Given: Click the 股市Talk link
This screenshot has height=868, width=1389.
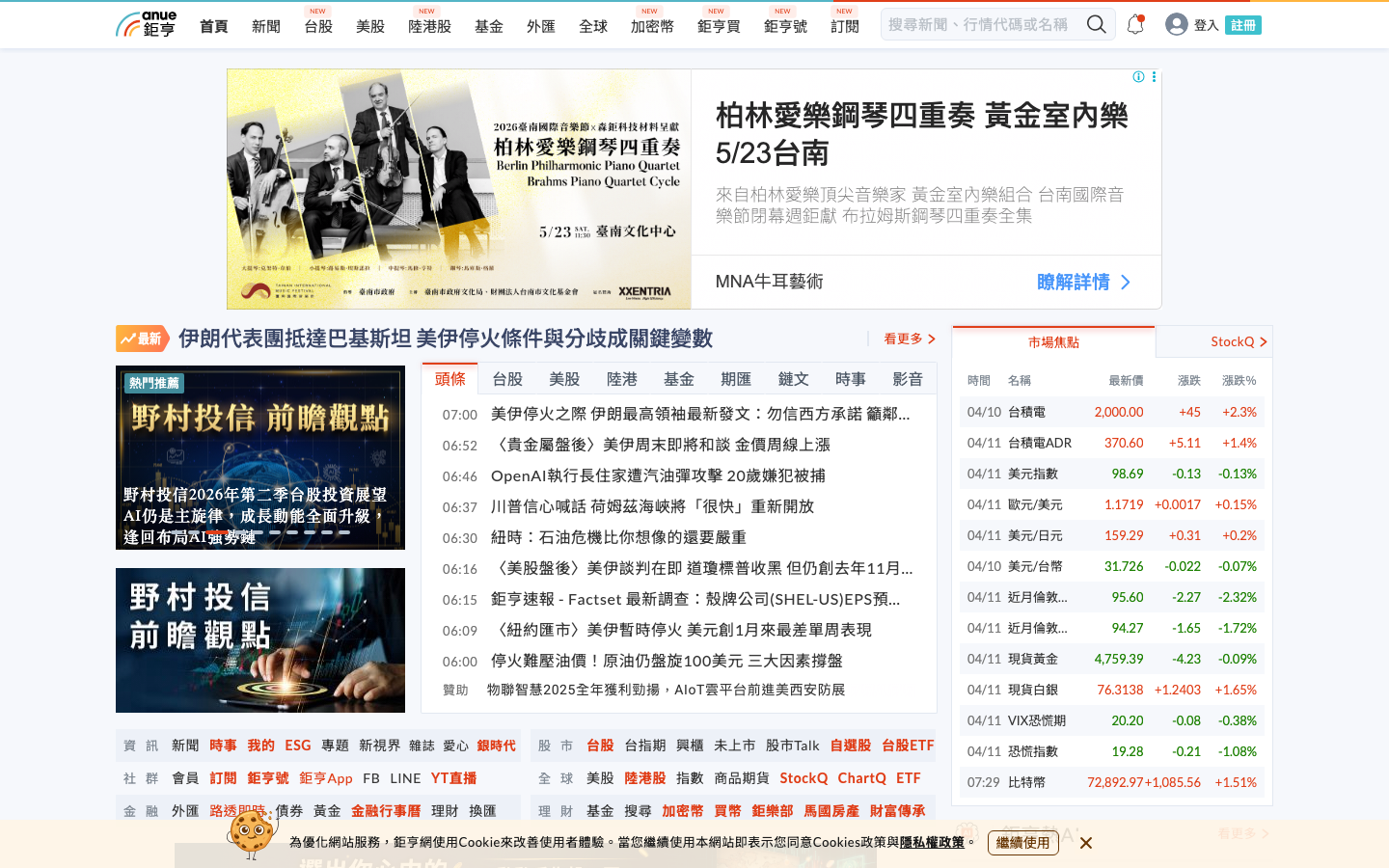Looking at the screenshot, I should (793, 746).
